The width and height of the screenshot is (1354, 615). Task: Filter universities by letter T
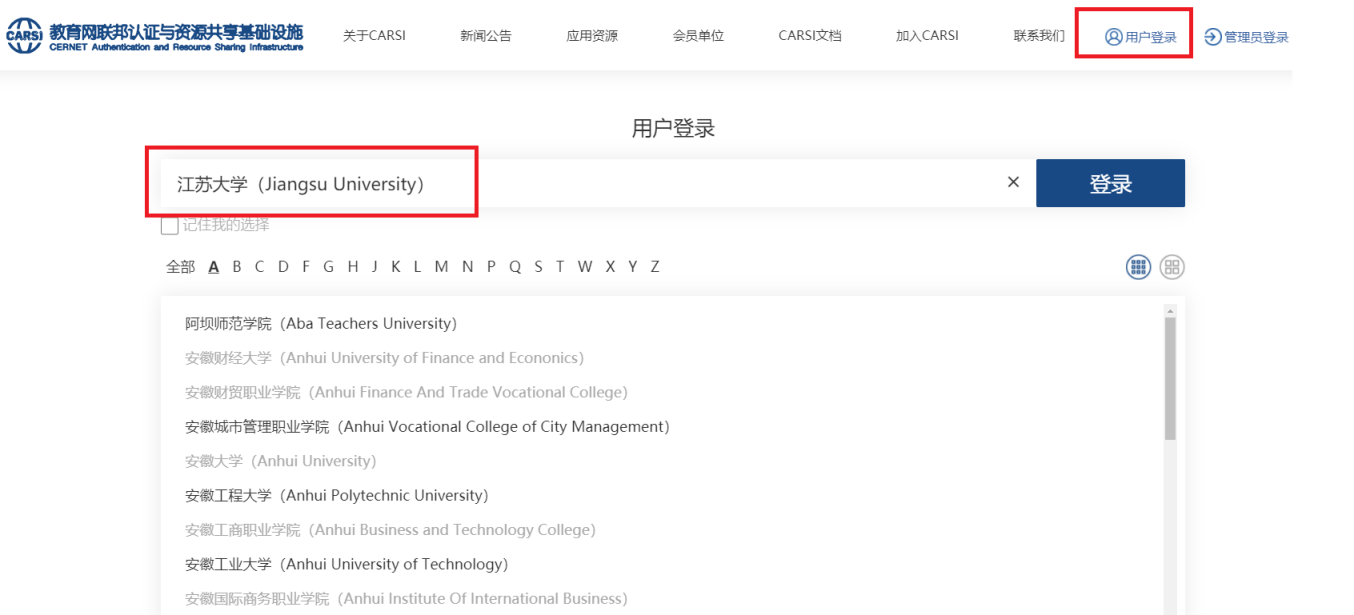[560, 267]
